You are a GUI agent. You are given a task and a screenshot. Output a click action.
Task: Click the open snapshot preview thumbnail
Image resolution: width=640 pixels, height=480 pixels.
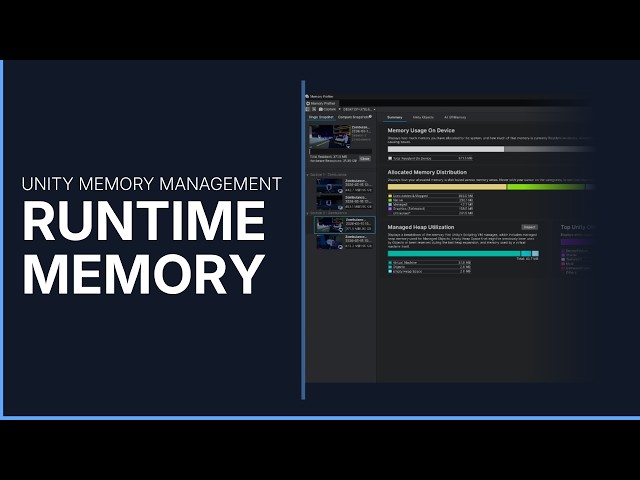point(330,136)
